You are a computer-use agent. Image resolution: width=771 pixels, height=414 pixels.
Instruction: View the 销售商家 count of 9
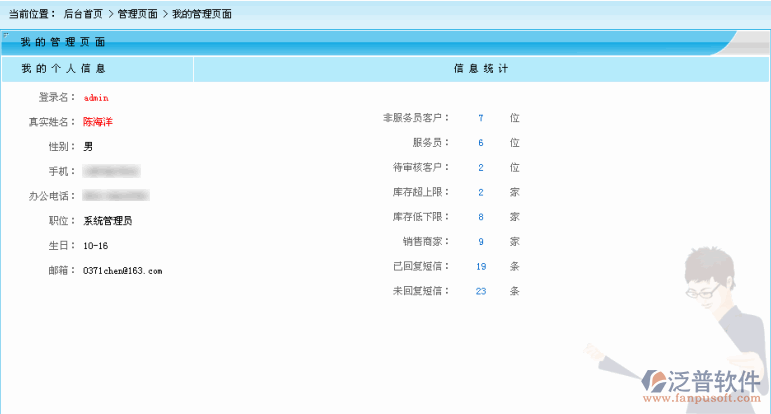click(x=481, y=242)
